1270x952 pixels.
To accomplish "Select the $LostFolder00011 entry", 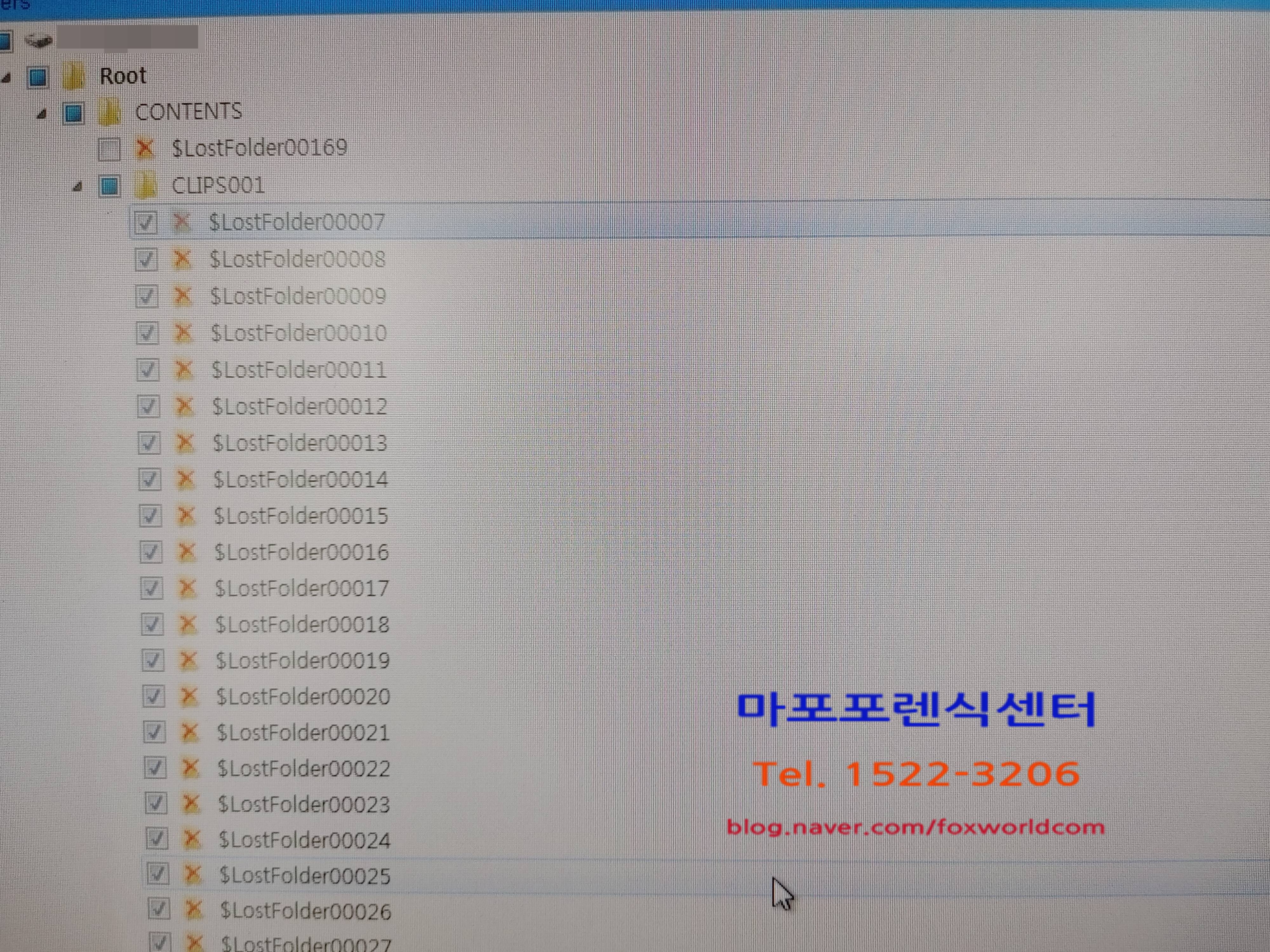I will tap(299, 370).
